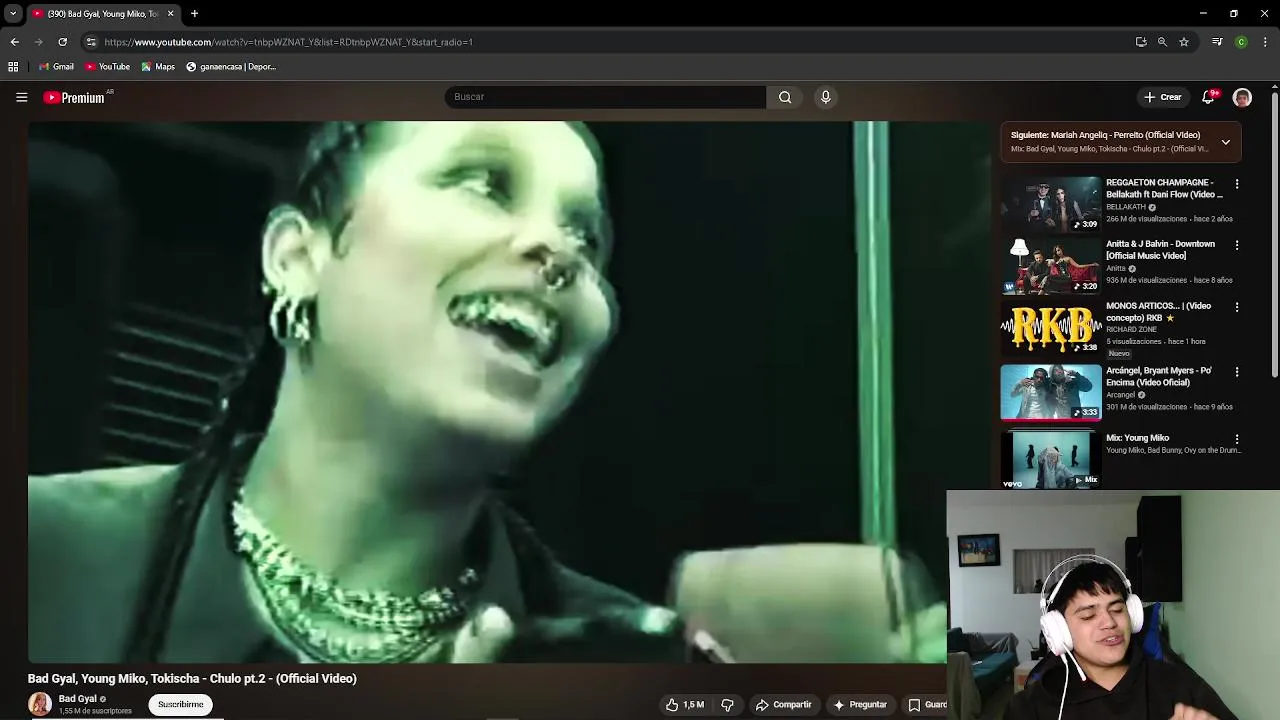The image size is (1280, 720).
Task: Click the BELLAKATH channel name
Action: point(1126,207)
